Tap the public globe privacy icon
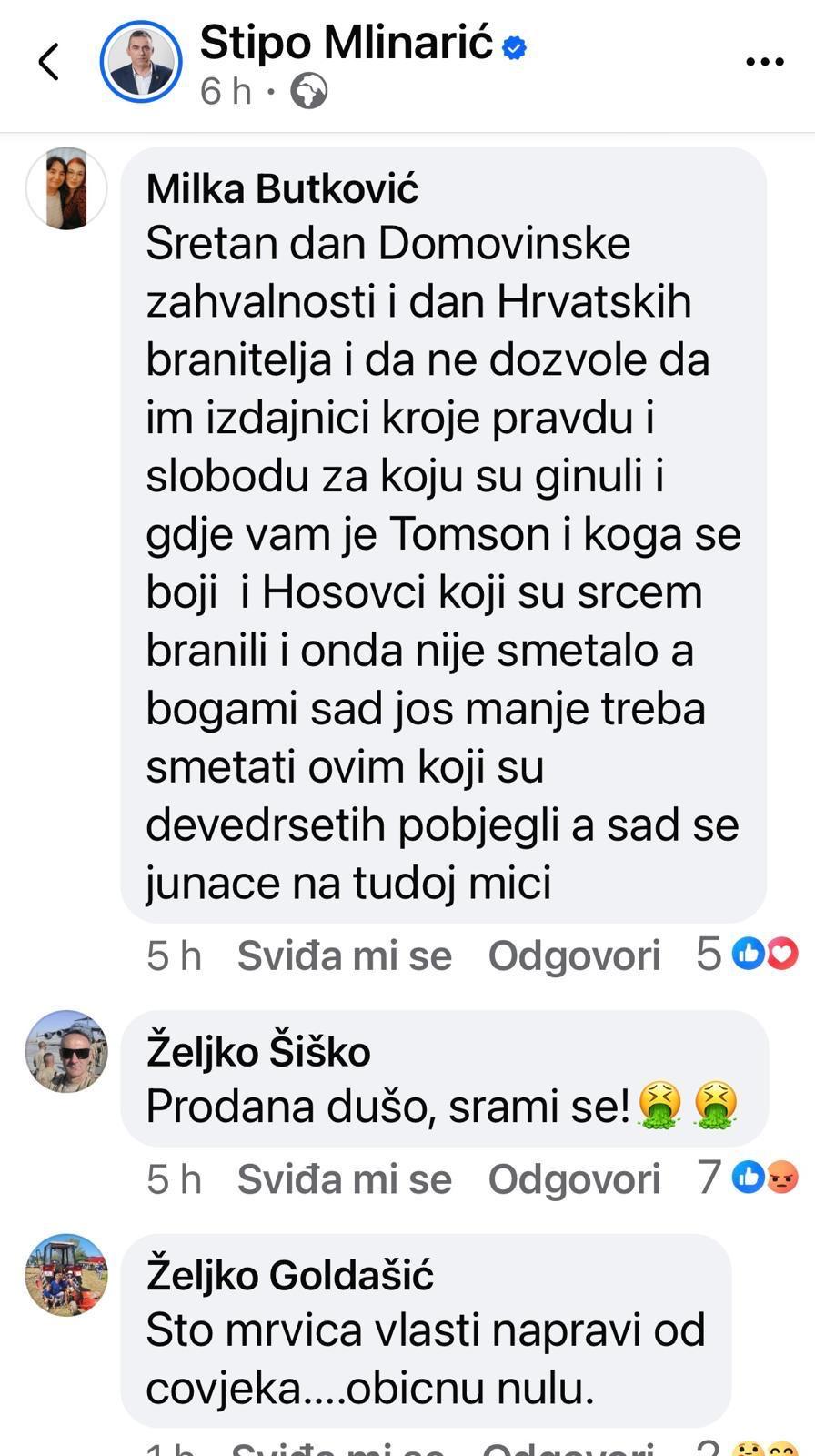The height and width of the screenshot is (1456, 815). pos(309,91)
